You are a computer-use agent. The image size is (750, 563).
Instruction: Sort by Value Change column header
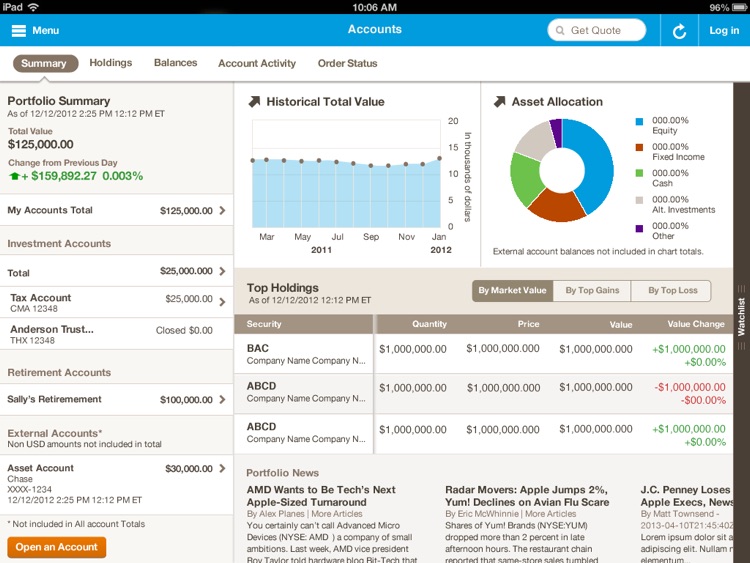click(x=696, y=324)
